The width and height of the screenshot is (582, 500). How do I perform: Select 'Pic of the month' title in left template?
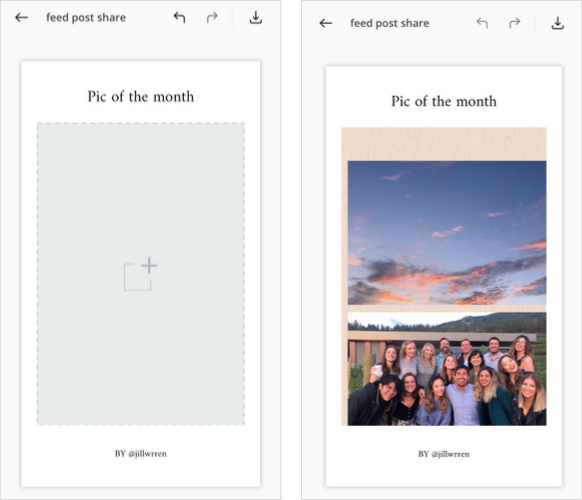[141, 97]
